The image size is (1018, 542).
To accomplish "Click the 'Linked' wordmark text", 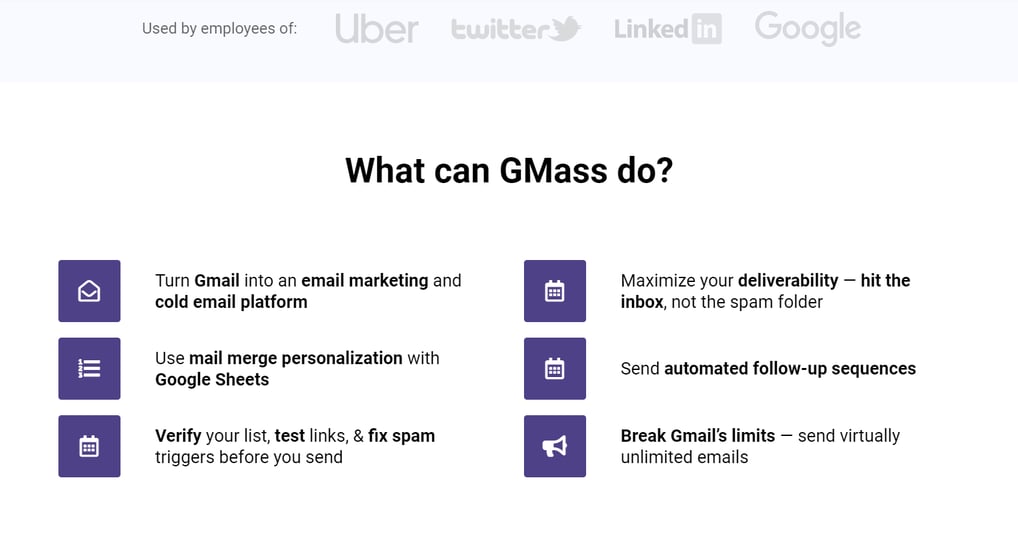I will (x=652, y=29).
